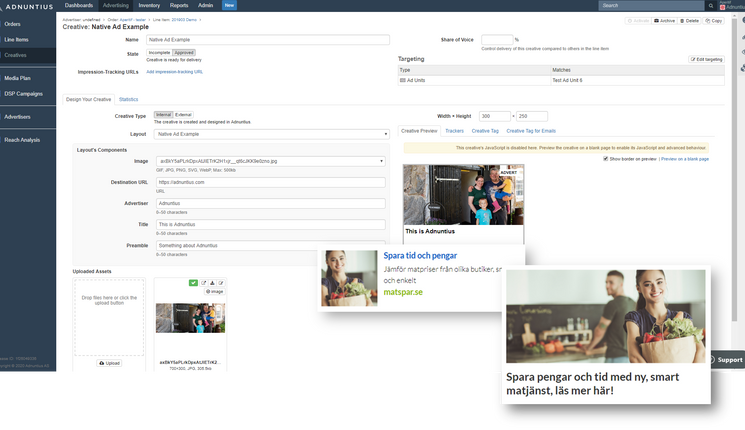Click the Destination URL field

click(270, 182)
